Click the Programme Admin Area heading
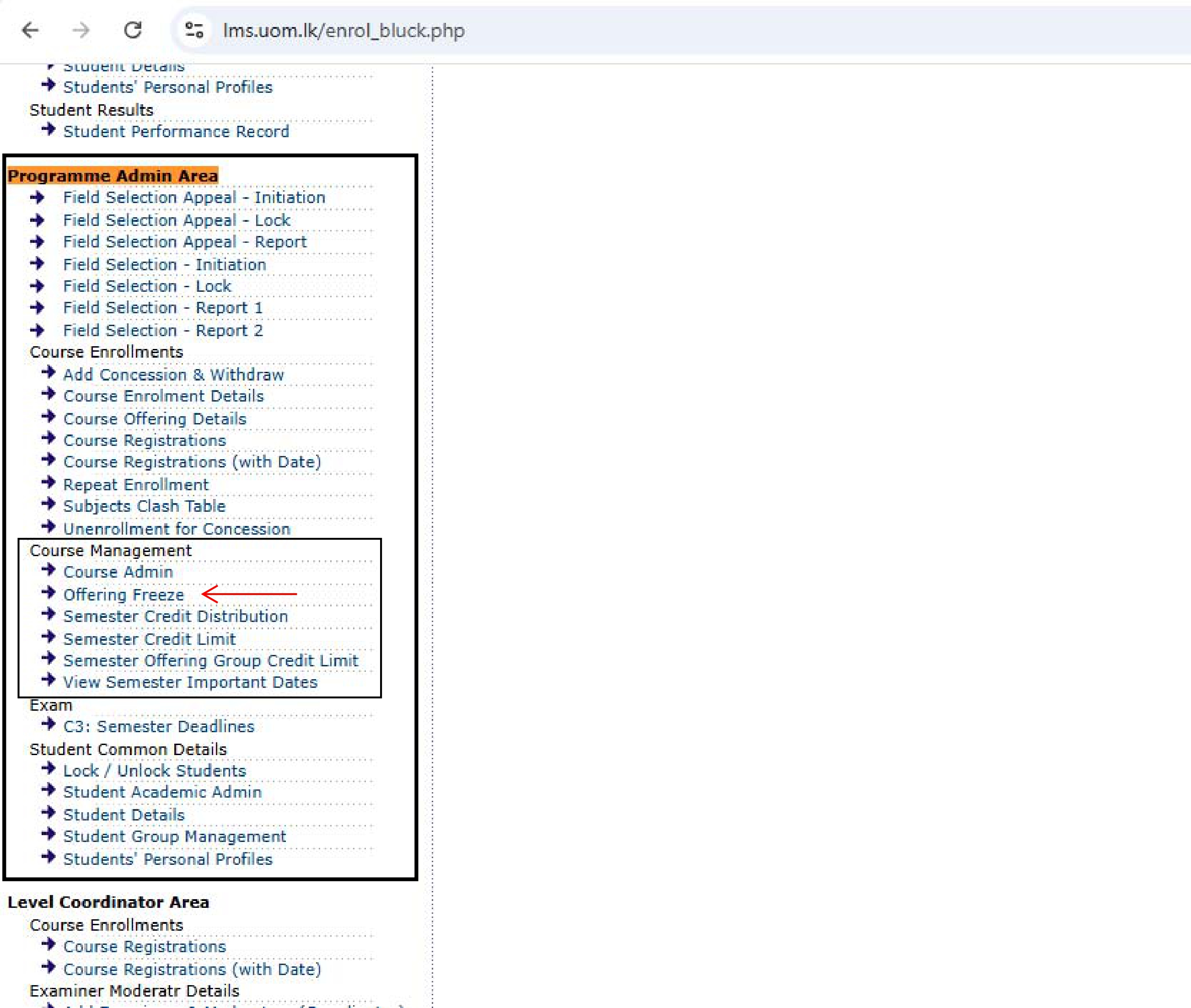Screen dimensions: 1191x1008 [113, 176]
